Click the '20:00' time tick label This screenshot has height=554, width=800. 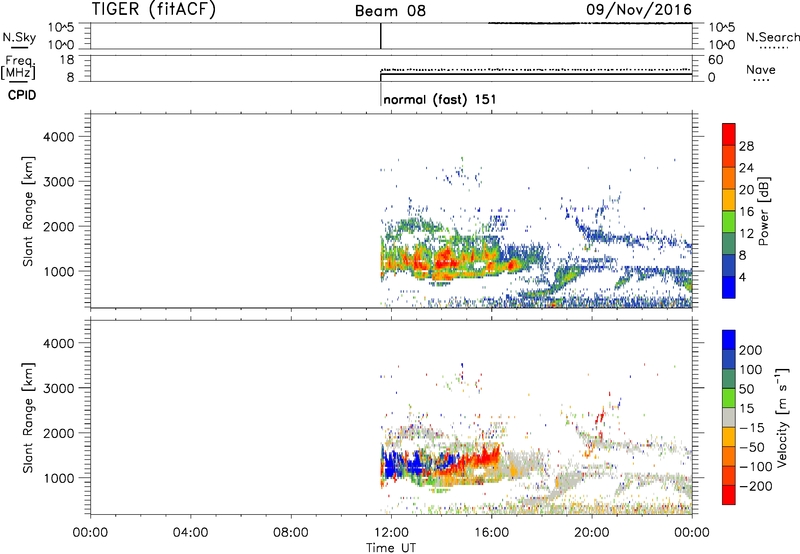[591, 533]
